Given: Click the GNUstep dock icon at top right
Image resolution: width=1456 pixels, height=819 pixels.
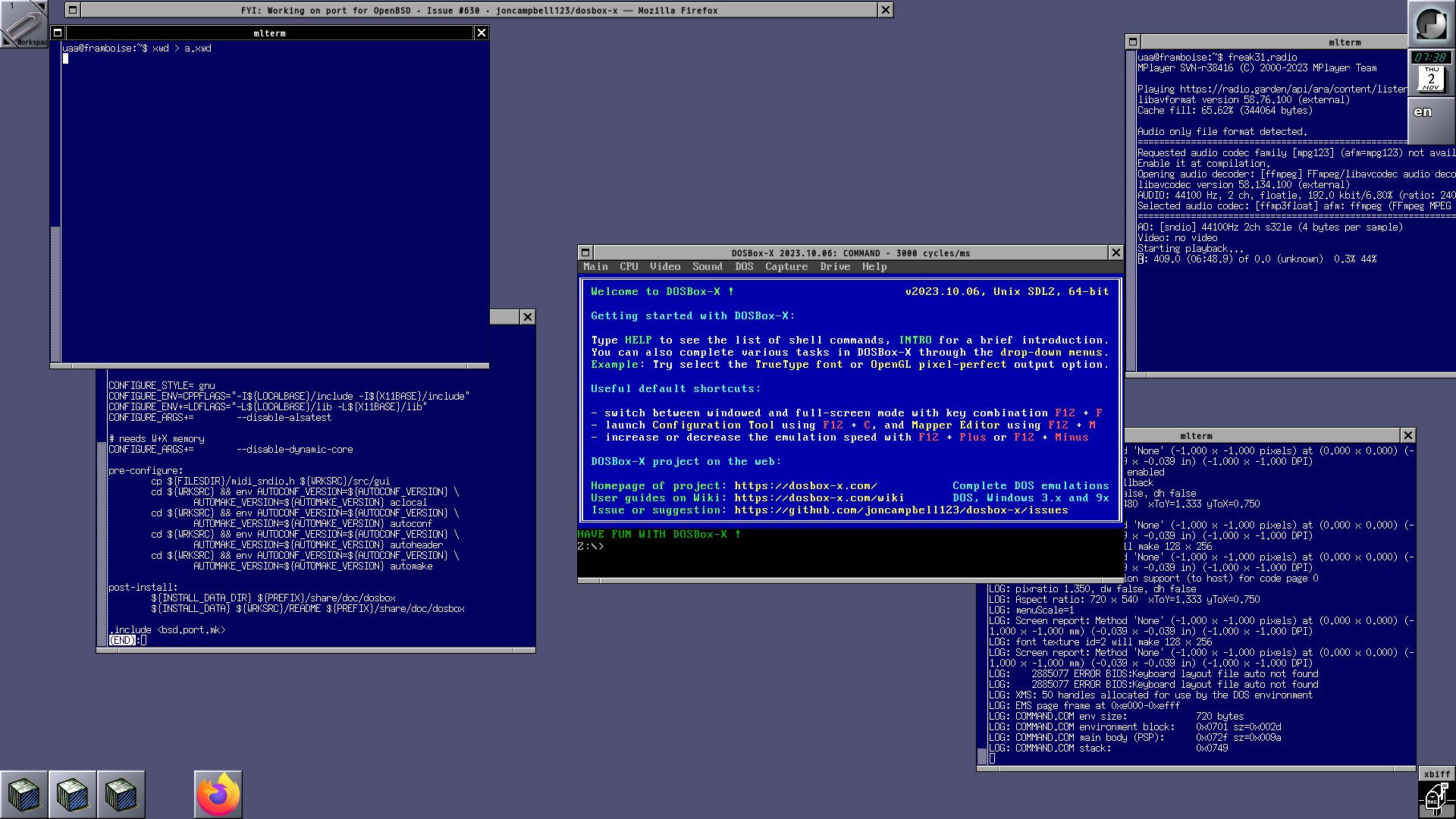Looking at the screenshot, I should [1431, 24].
